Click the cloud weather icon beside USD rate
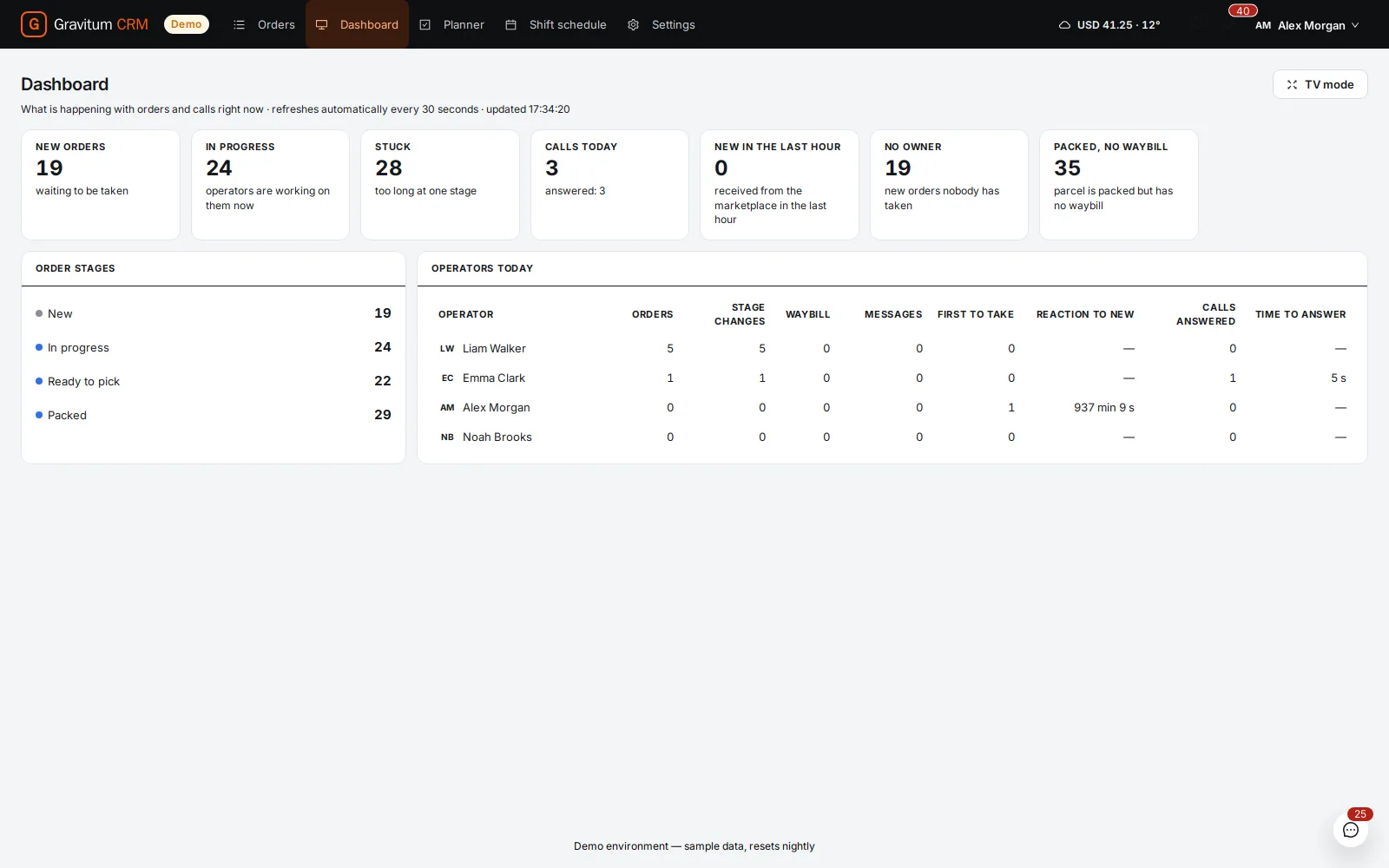This screenshot has width=1389, height=868. [x=1064, y=25]
